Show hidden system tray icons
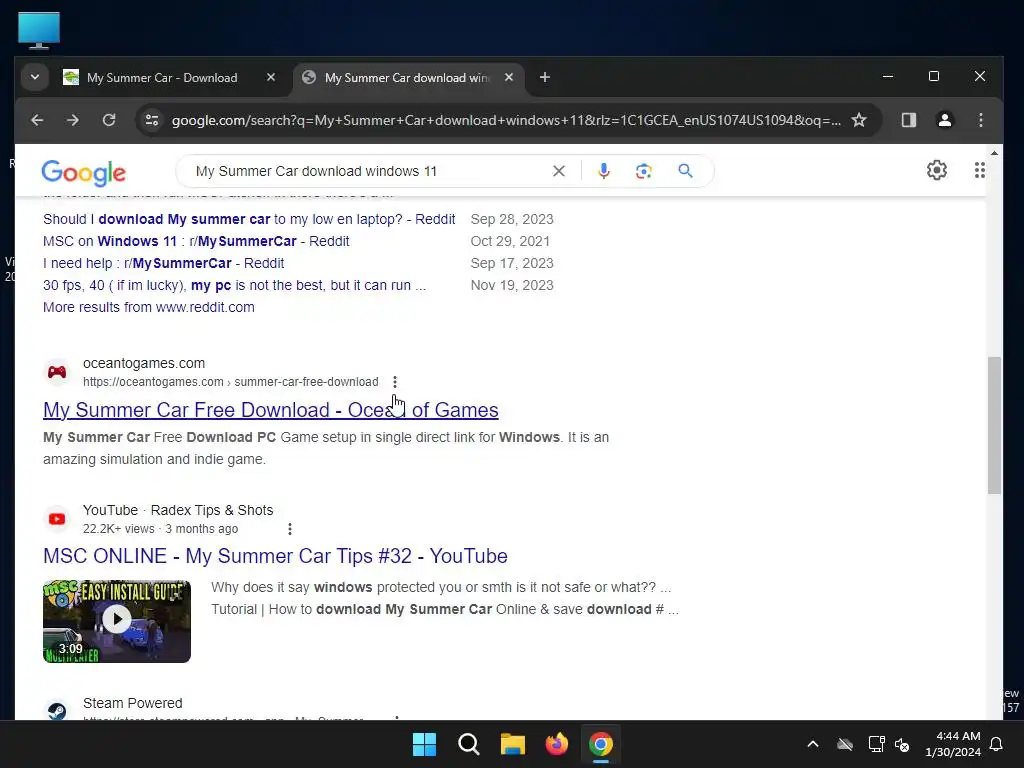 click(812, 744)
